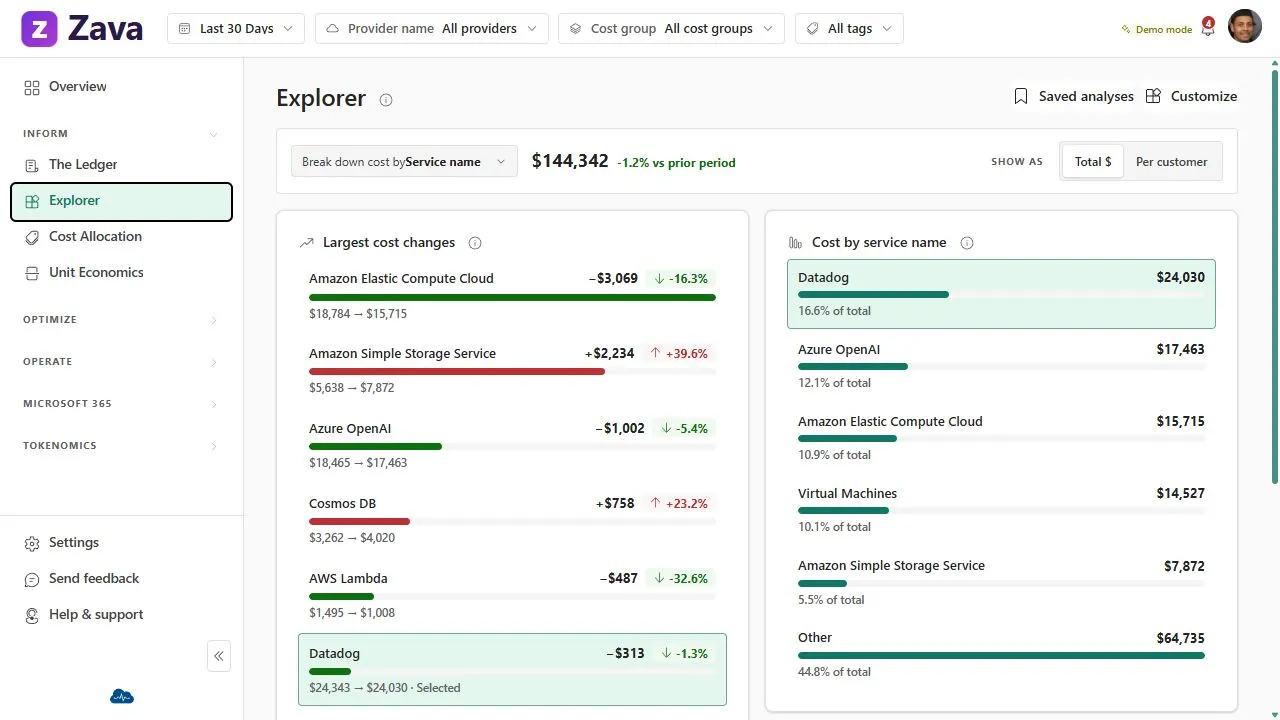Expand the TOKENOMICS sidebar section
Viewport: 1280px width, 720px height.
[x=121, y=446]
